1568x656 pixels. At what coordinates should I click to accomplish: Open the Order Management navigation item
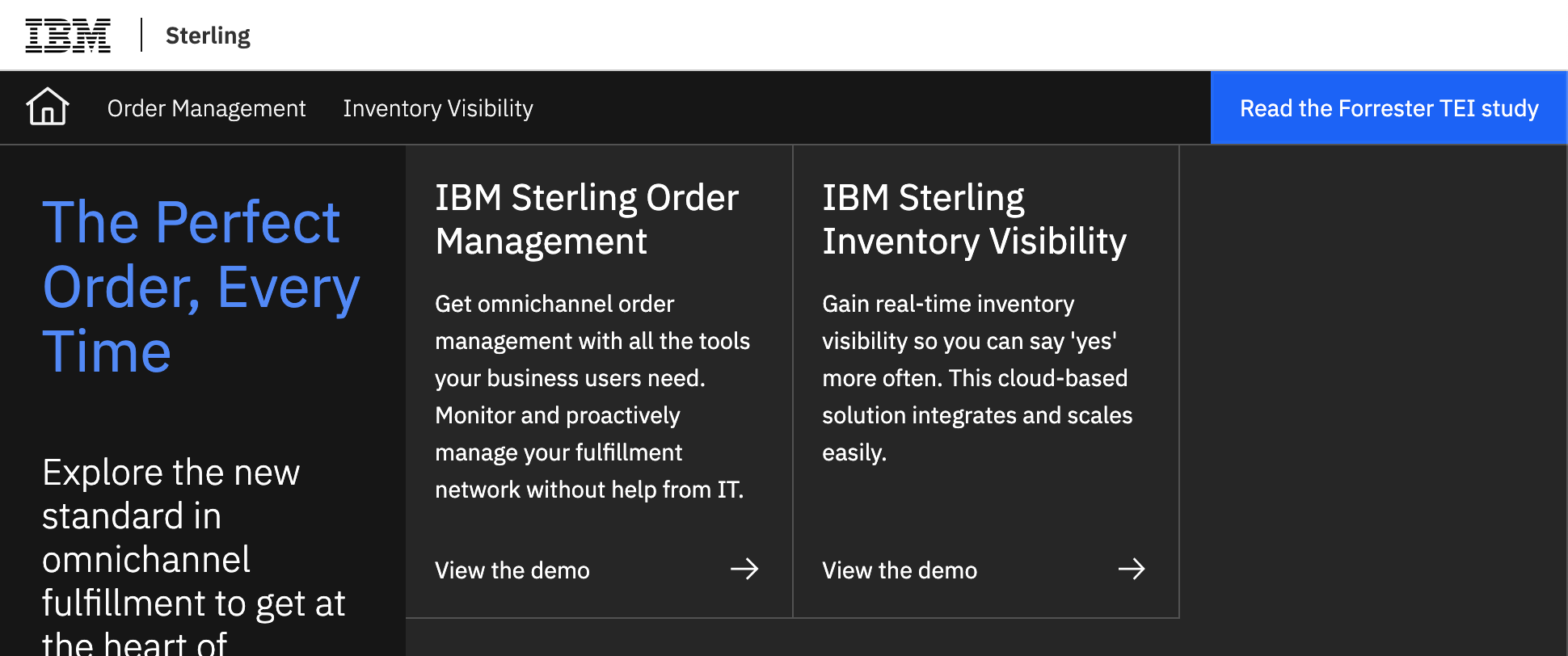pos(206,108)
